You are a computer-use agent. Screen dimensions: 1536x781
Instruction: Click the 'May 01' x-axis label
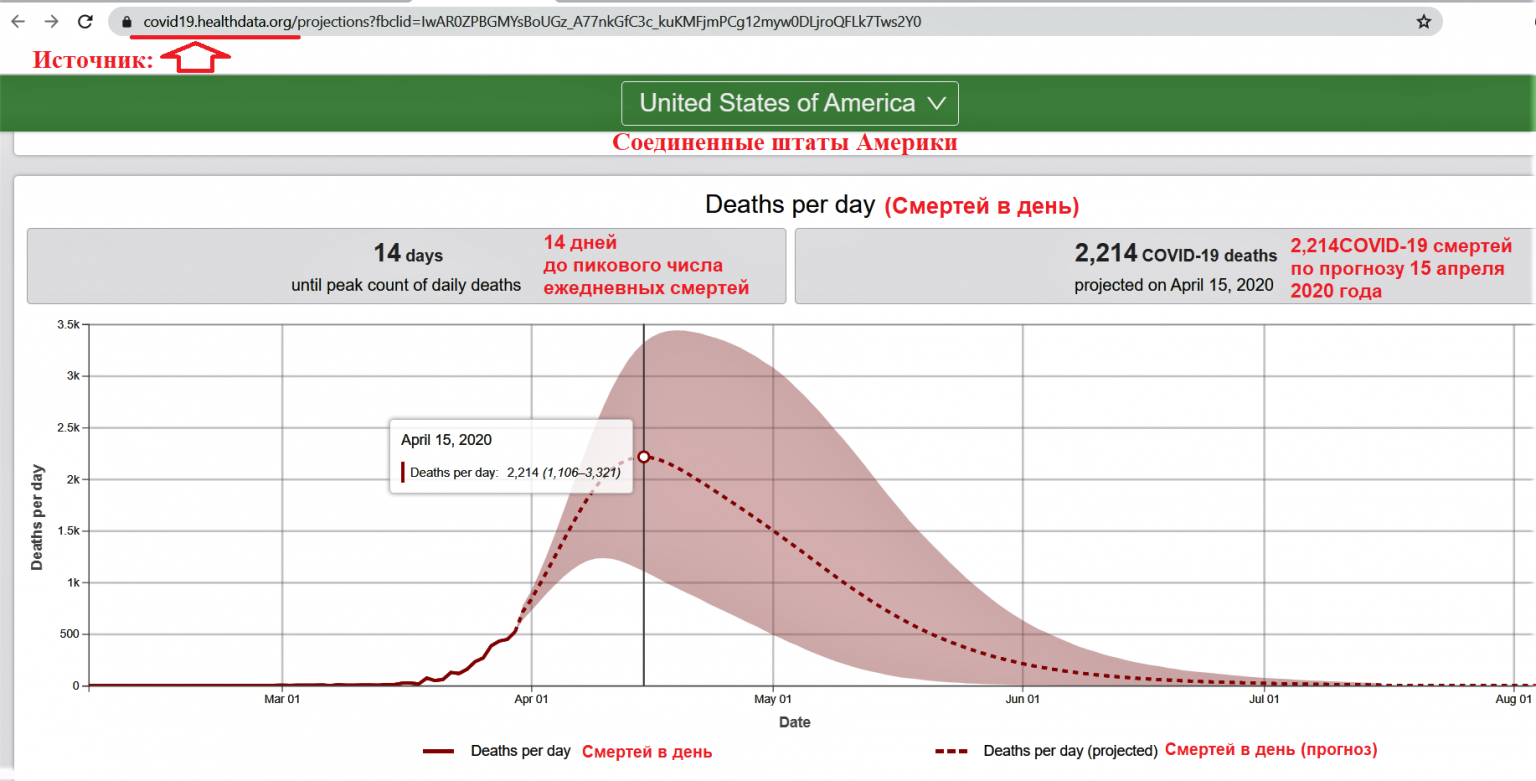point(773,701)
